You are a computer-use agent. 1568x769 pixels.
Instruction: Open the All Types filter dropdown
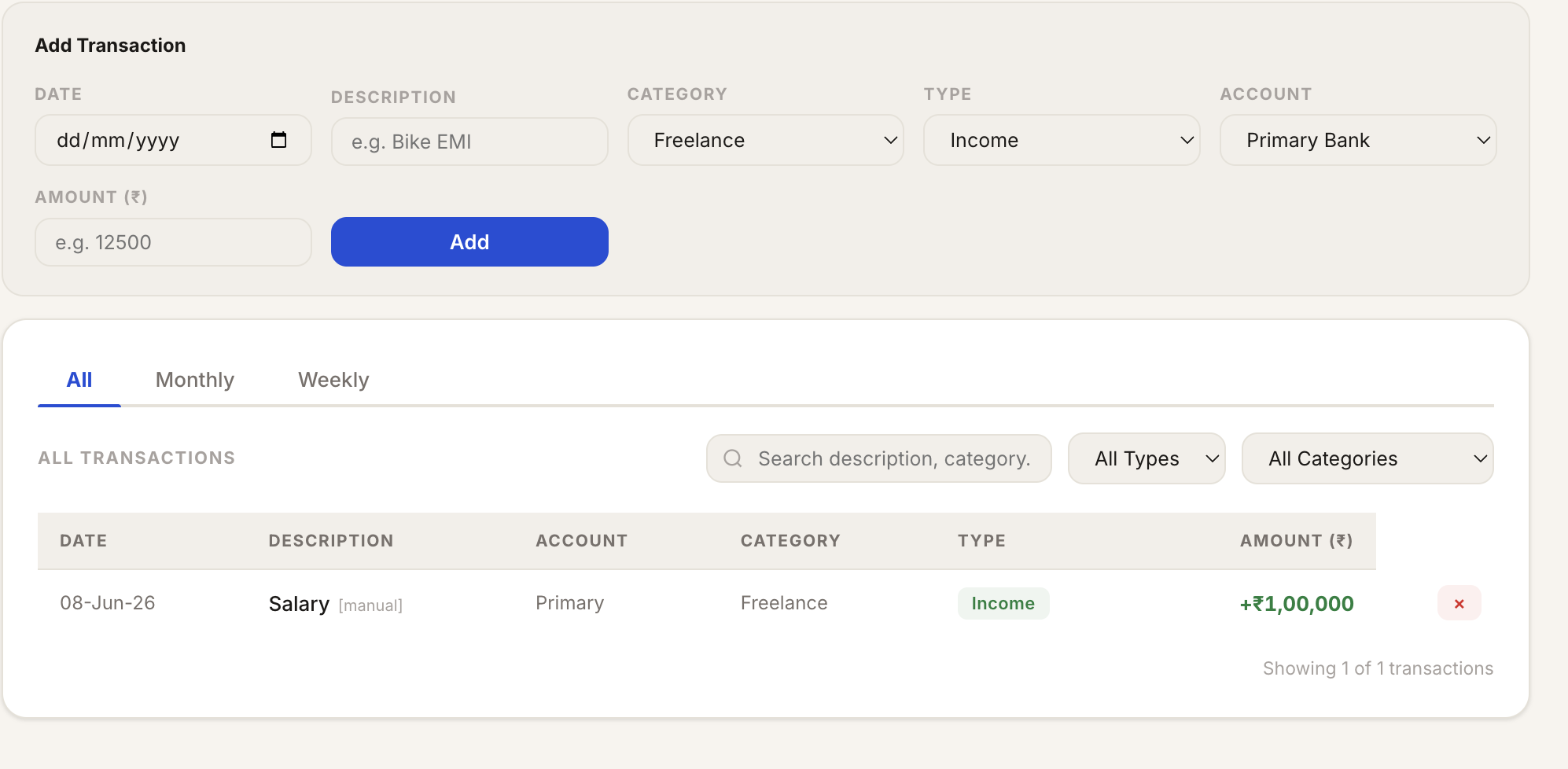coord(1147,458)
